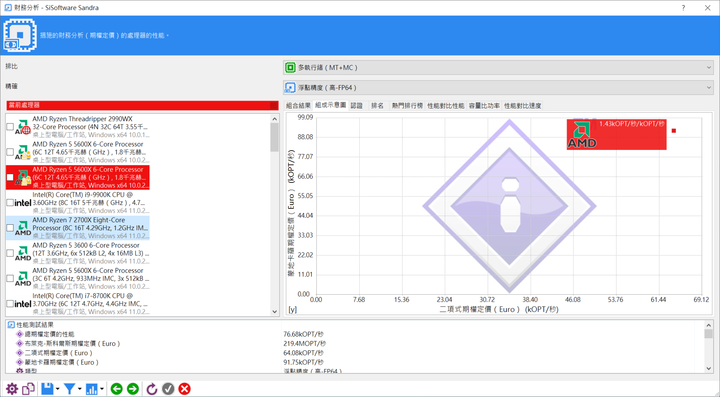Open the 多執行緒 (MT+MC) dropdown
The height and width of the screenshot is (397, 720).
(x=498, y=67)
